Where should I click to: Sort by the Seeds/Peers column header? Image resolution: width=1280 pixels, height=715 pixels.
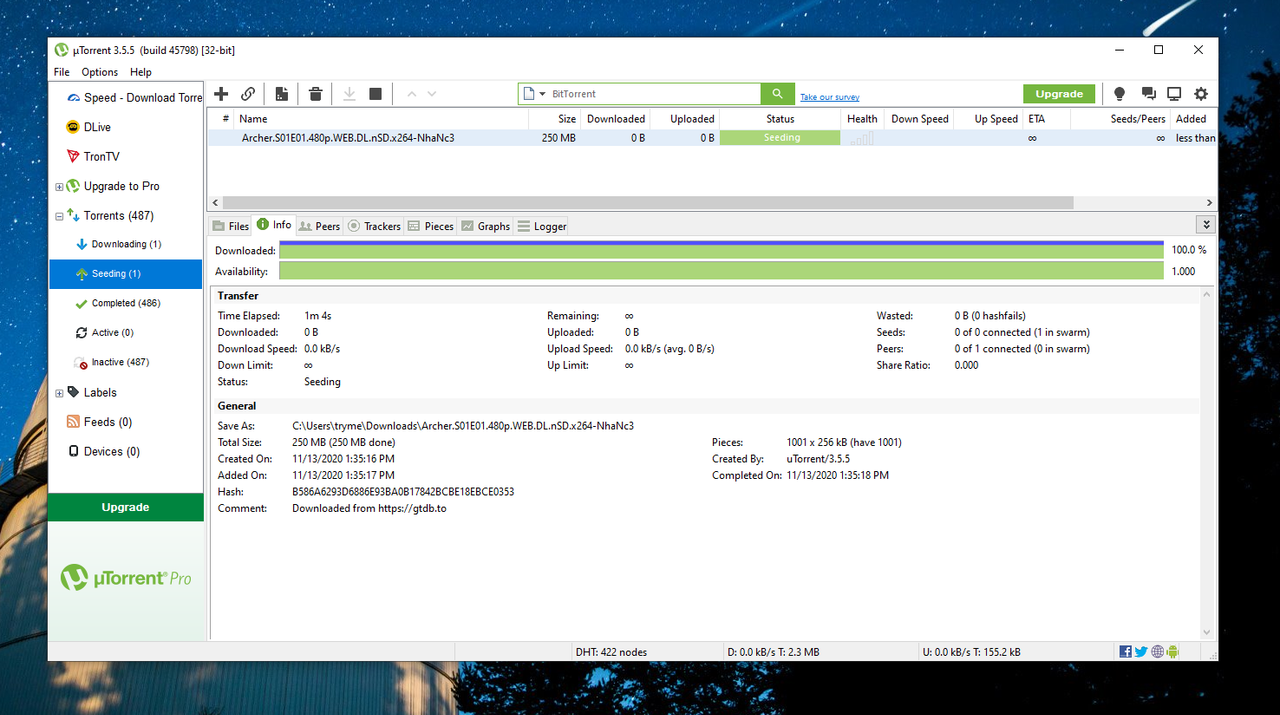[1120, 119]
